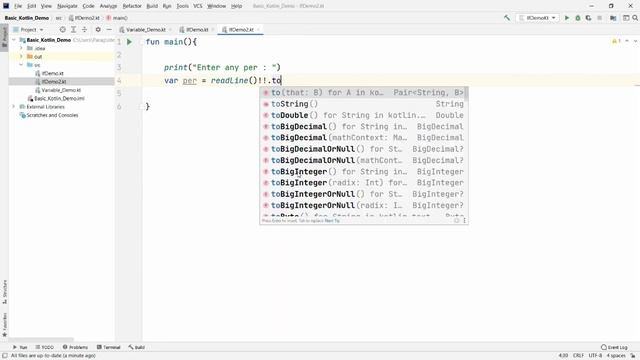Select toBigInteger(radix: Int) suggestion

(x=364, y=183)
